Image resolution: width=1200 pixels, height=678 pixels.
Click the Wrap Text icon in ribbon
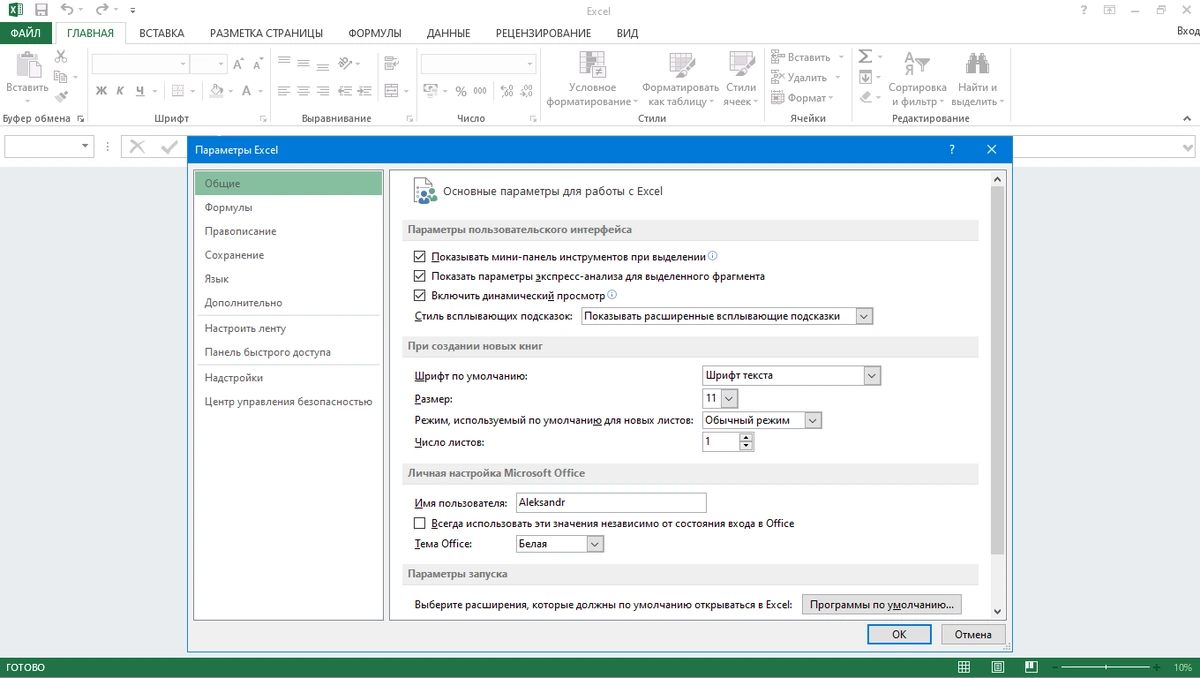(x=392, y=63)
